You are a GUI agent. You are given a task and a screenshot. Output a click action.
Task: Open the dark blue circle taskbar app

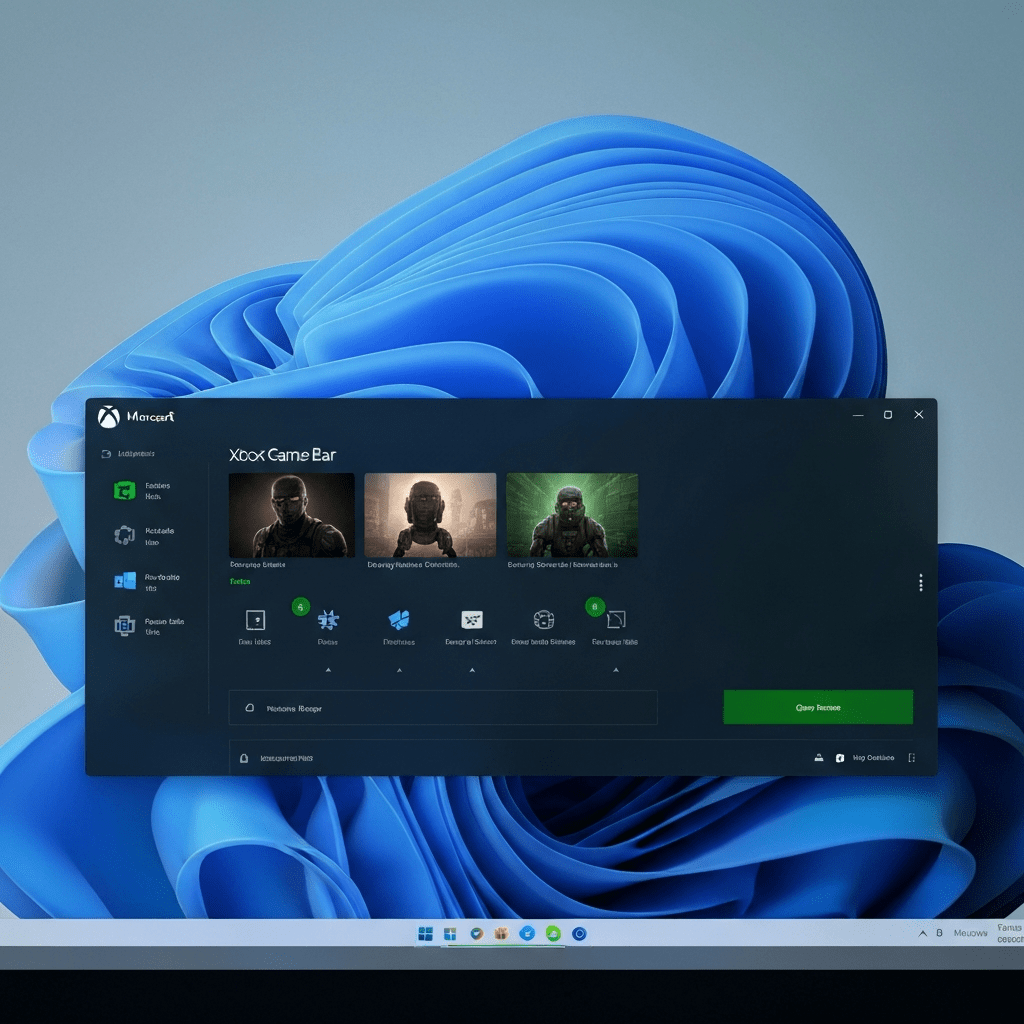point(579,934)
